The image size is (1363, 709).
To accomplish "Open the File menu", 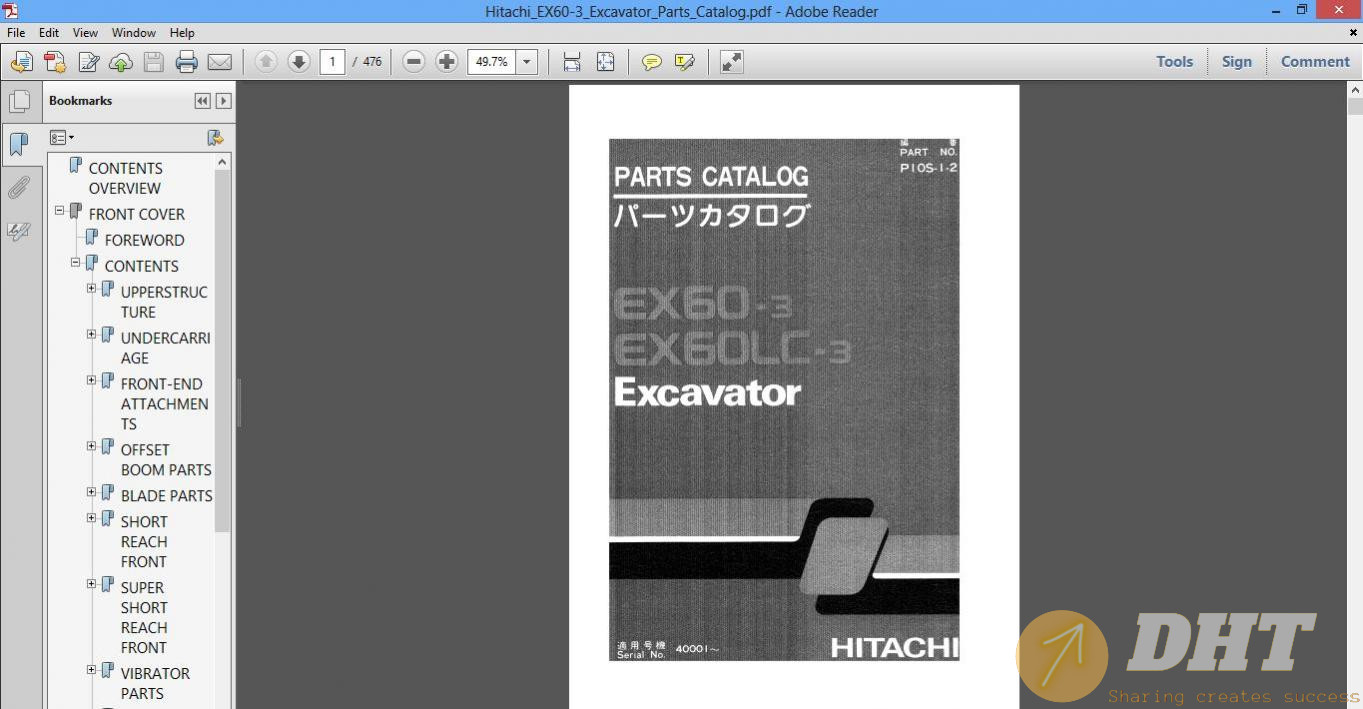I will [16, 33].
